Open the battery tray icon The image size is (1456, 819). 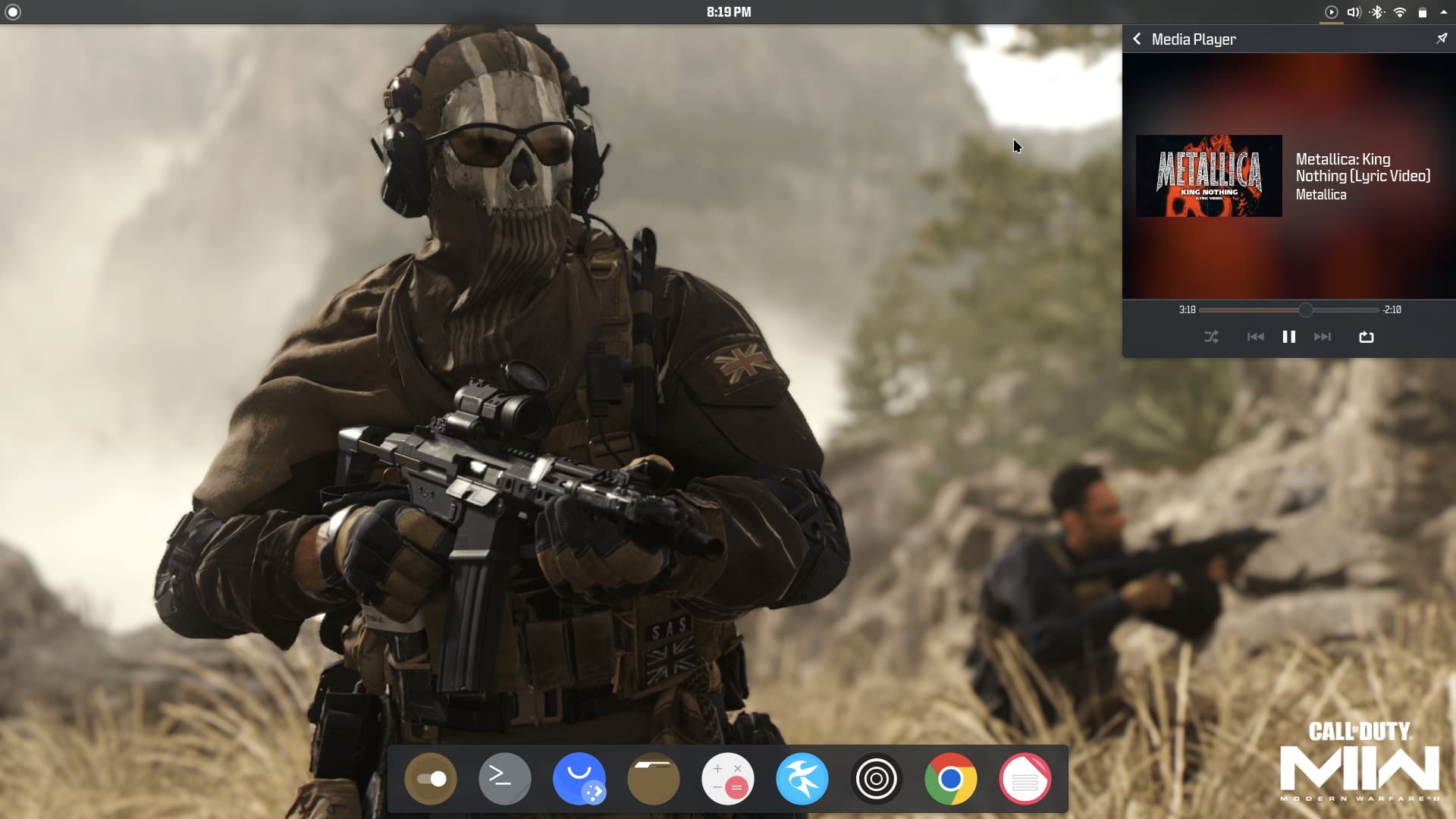(1423, 12)
